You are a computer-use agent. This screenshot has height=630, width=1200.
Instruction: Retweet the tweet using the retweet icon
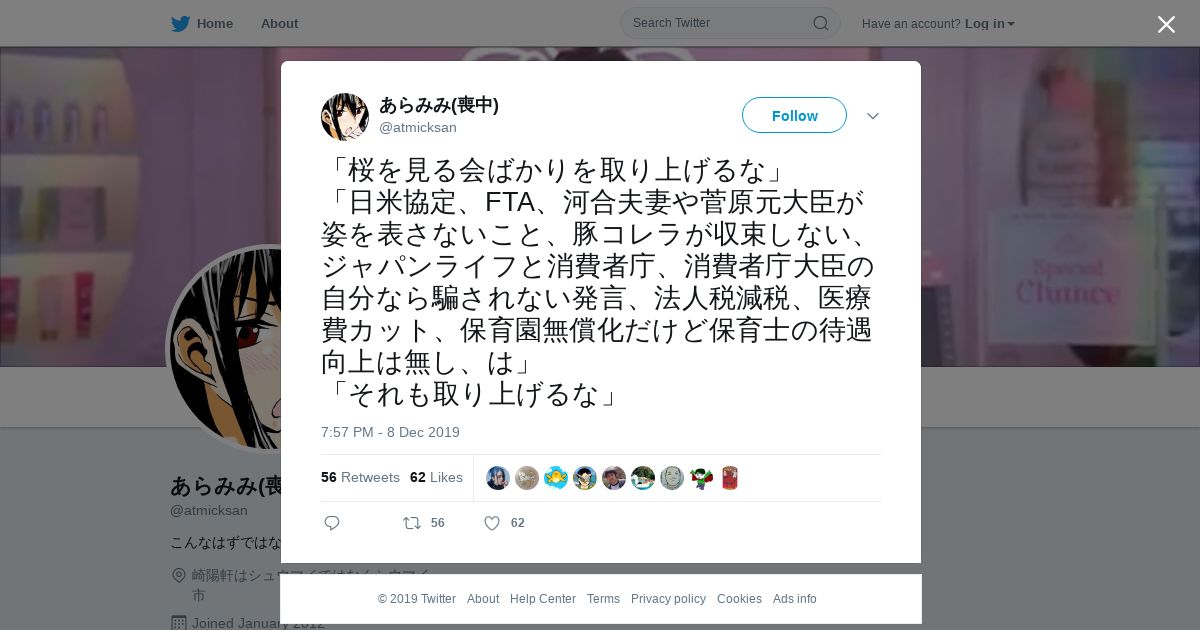click(411, 523)
